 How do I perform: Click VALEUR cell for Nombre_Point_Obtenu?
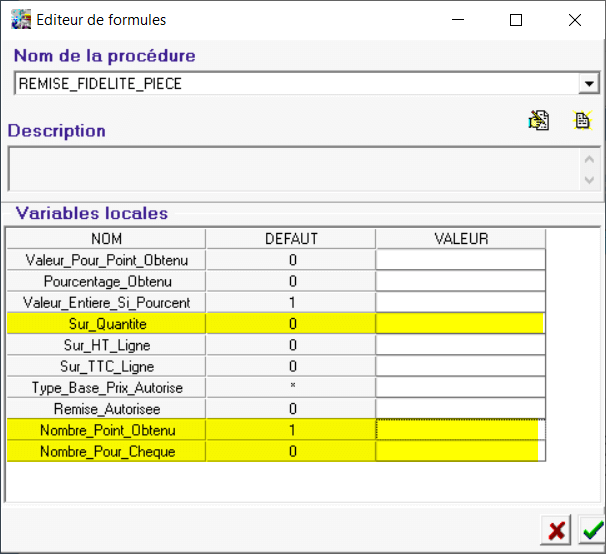(x=458, y=429)
